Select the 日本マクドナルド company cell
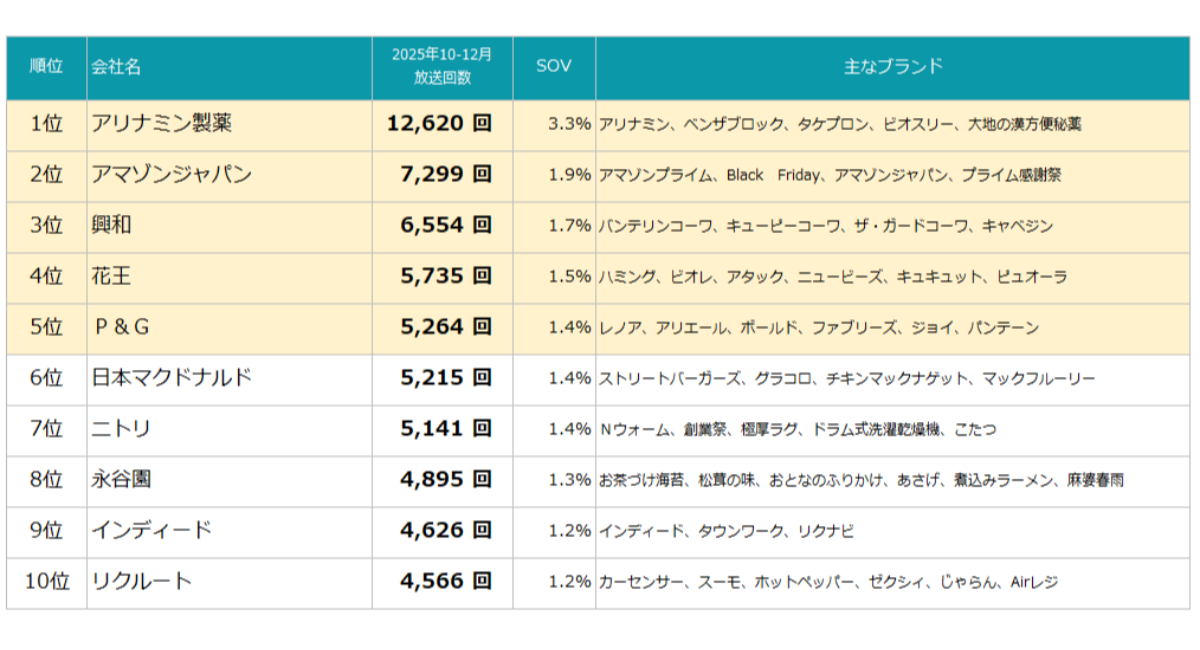The height and width of the screenshot is (650, 1200). click(x=171, y=378)
